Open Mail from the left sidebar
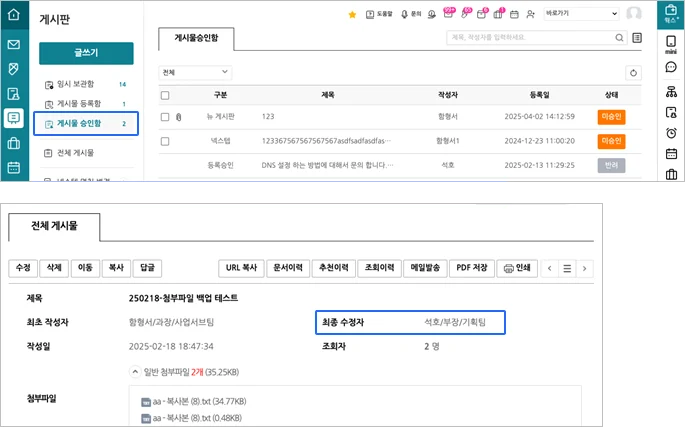Image resolution: width=685 pixels, height=427 pixels. click(x=13, y=45)
